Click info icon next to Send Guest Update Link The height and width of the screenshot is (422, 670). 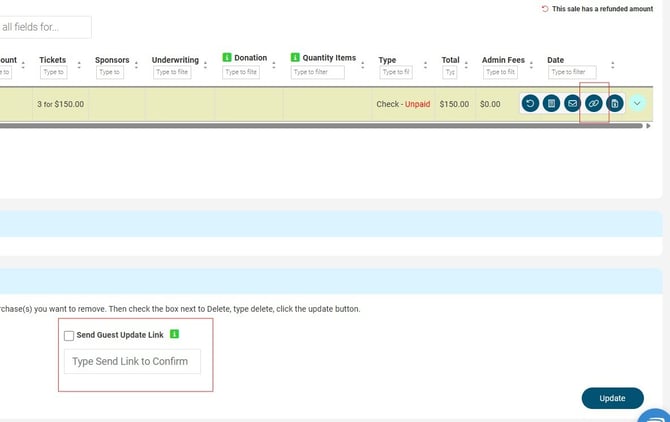click(175, 334)
